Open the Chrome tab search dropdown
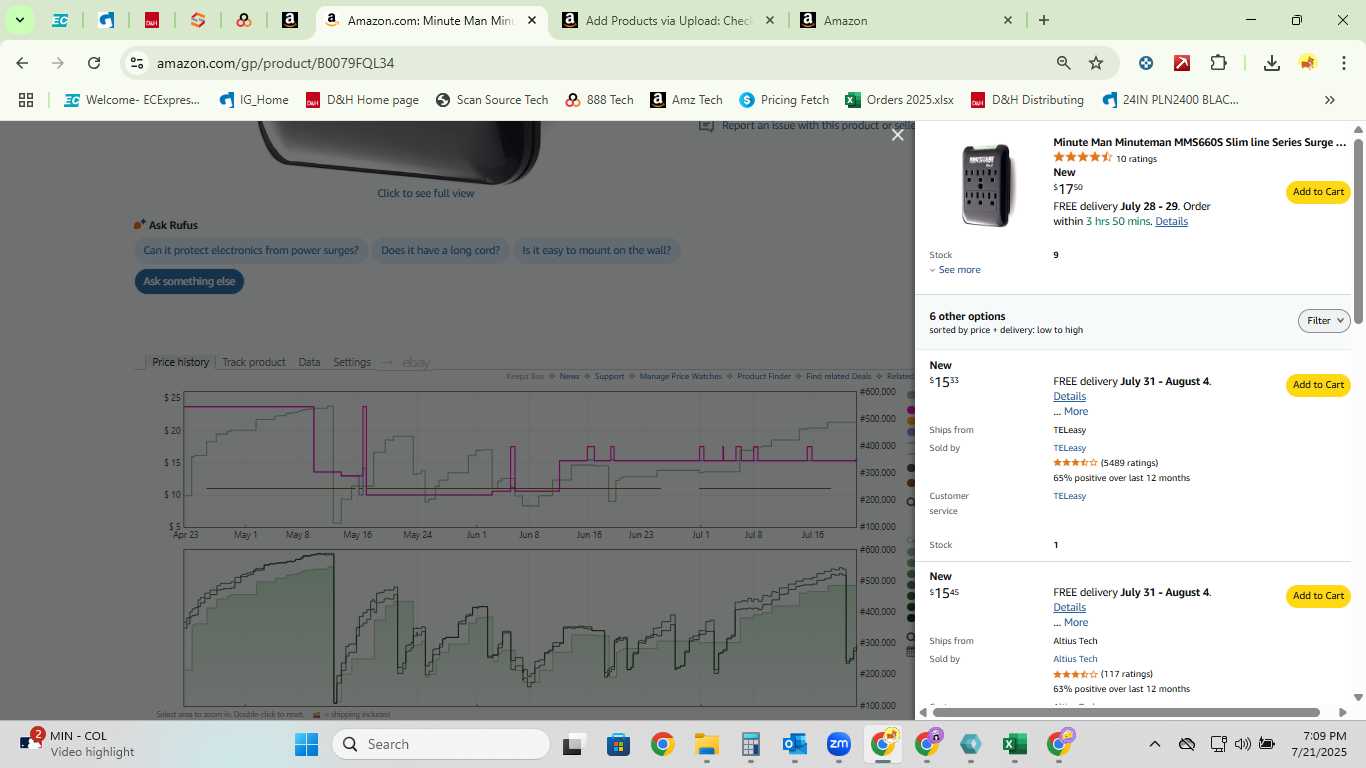 click(19, 20)
